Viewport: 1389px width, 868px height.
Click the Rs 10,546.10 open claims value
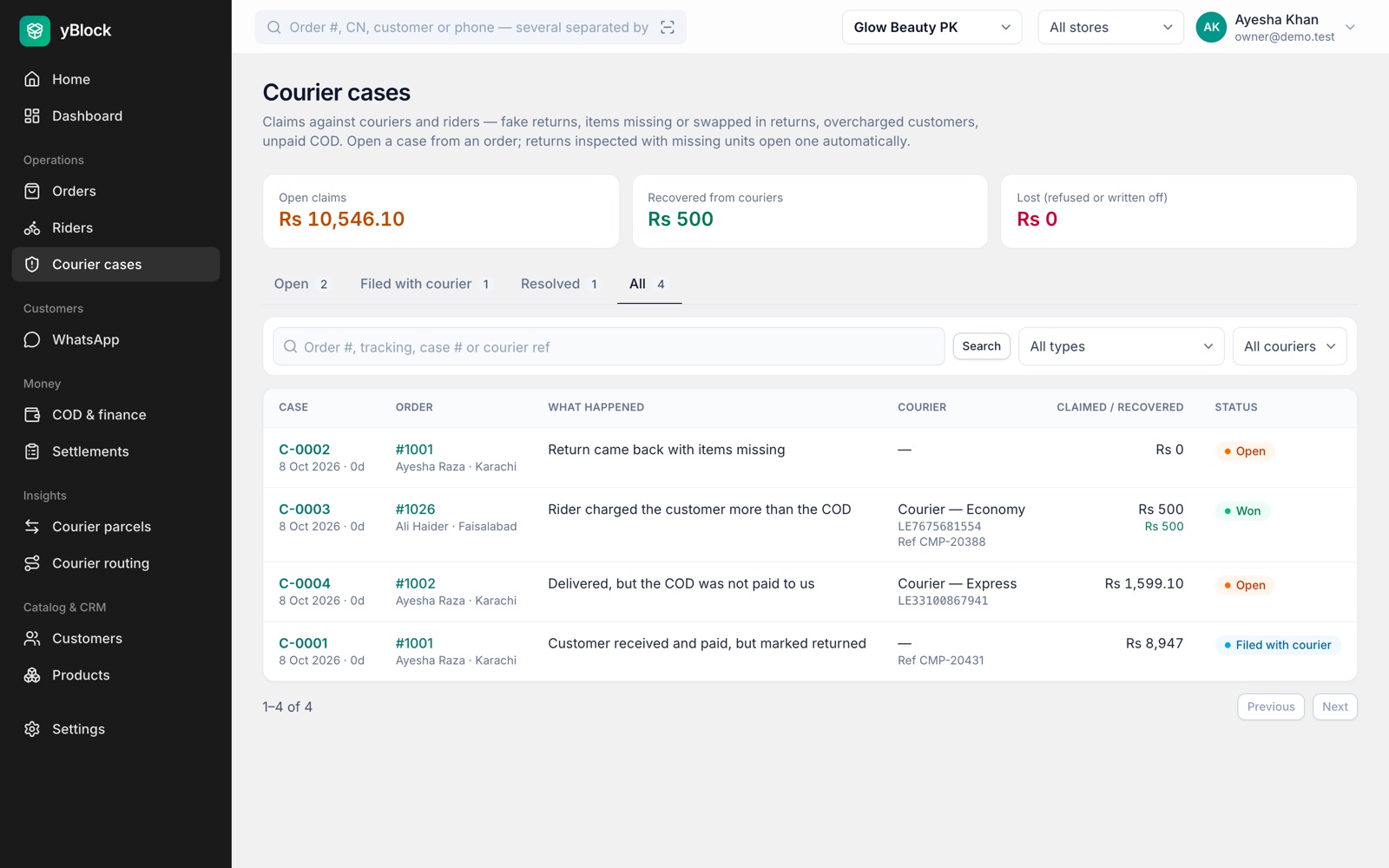(341, 219)
